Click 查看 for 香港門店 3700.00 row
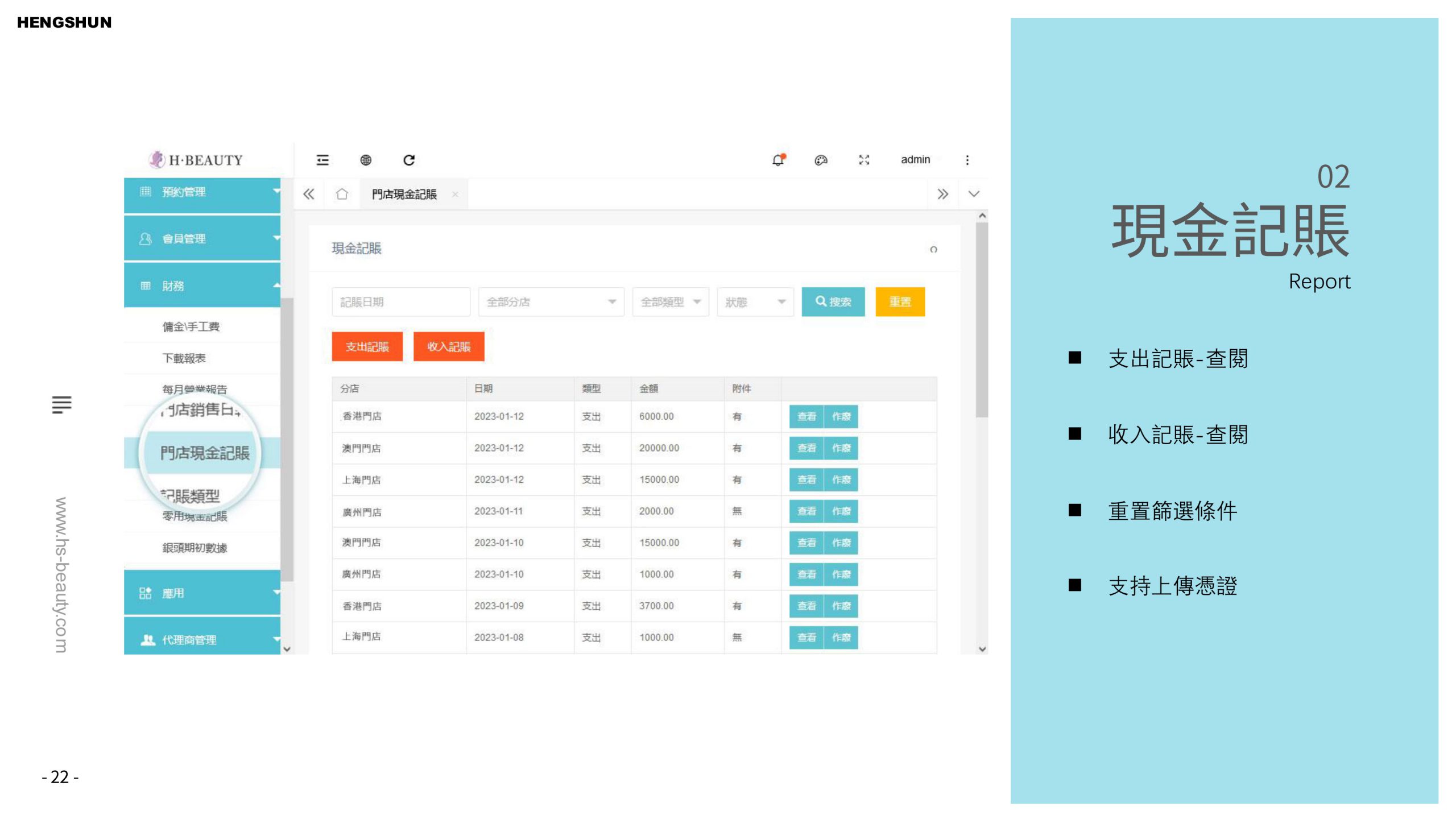The width and height of the screenshot is (1456, 819). [806, 606]
